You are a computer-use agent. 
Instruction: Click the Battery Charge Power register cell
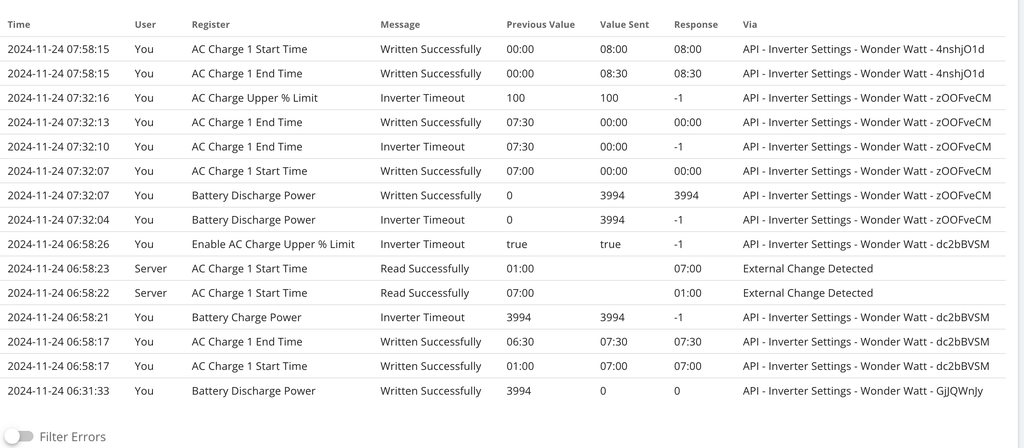(246, 318)
